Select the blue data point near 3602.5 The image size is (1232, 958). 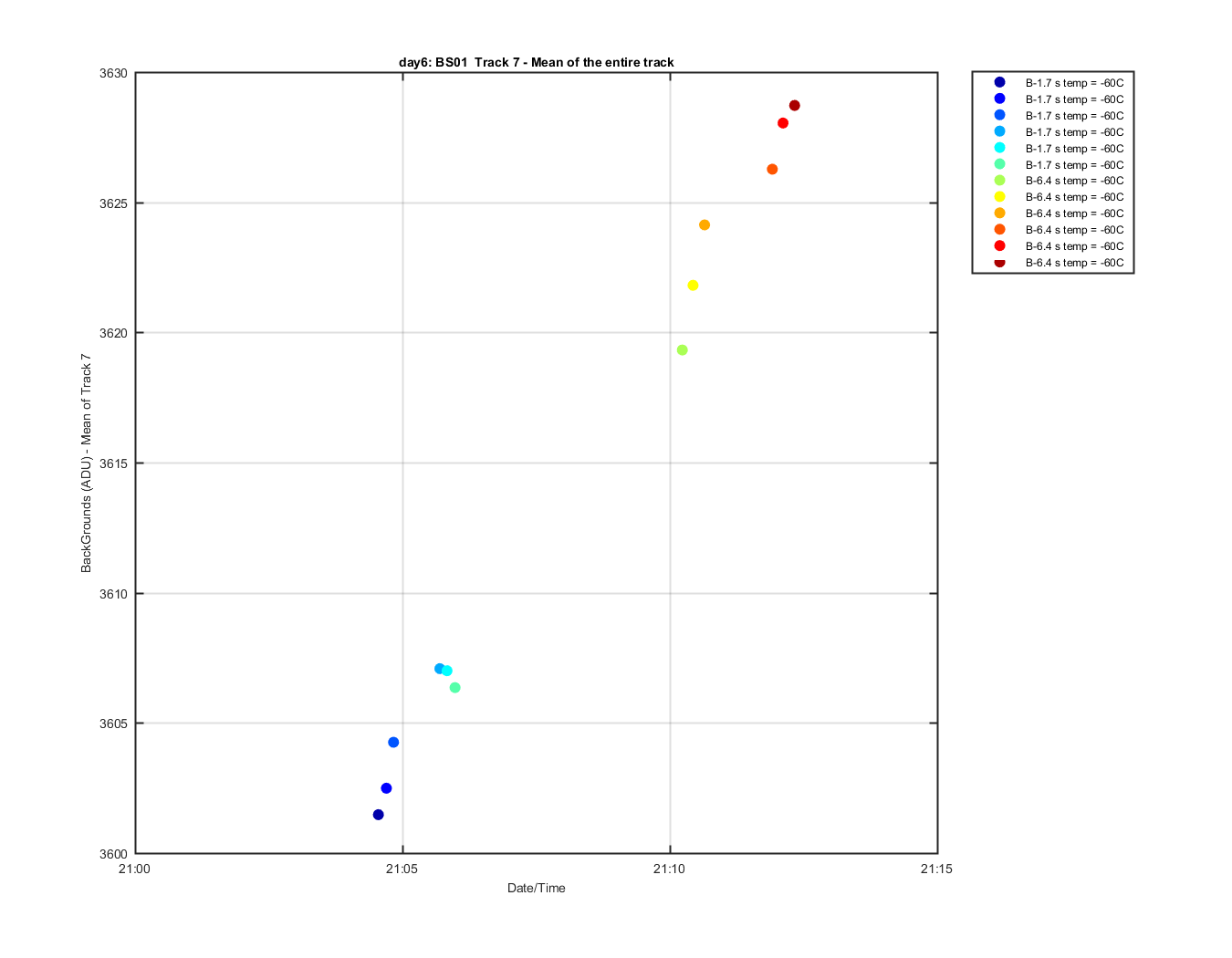[386, 788]
